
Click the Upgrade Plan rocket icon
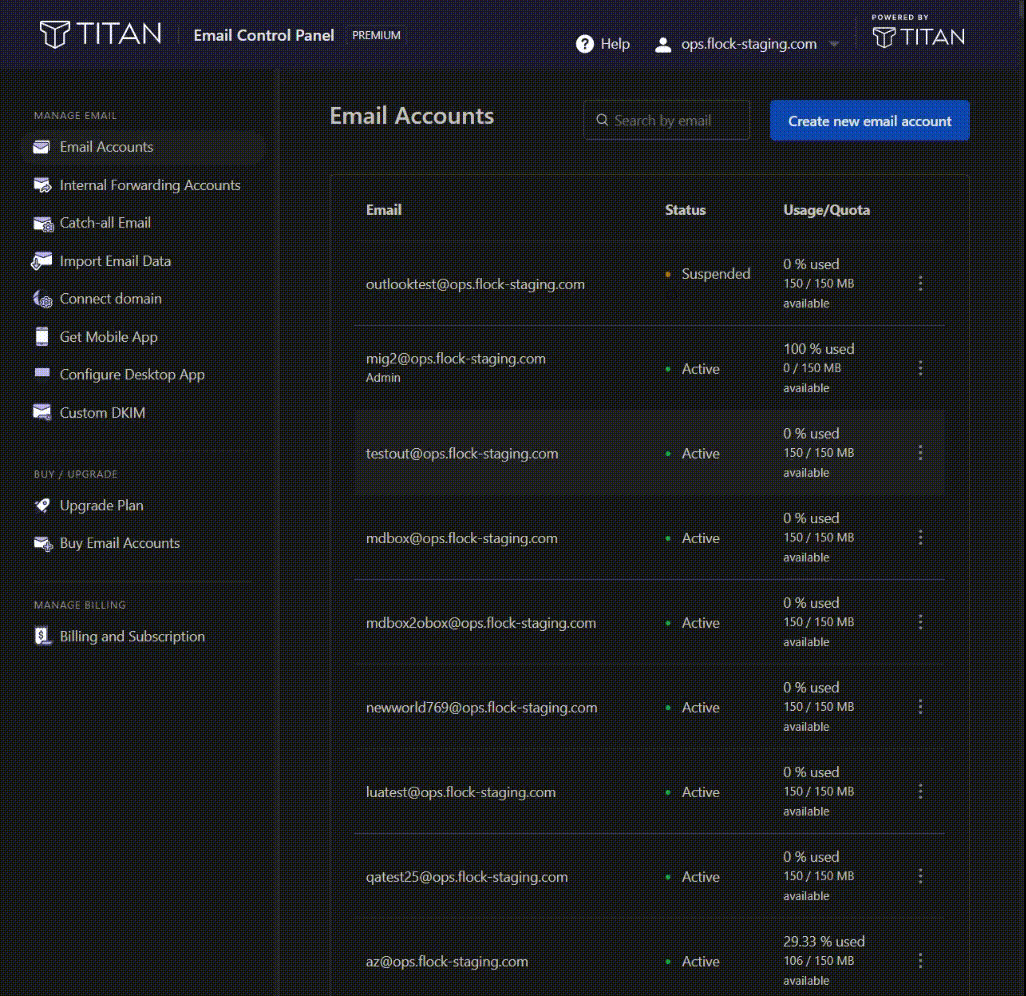click(x=43, y=505)
